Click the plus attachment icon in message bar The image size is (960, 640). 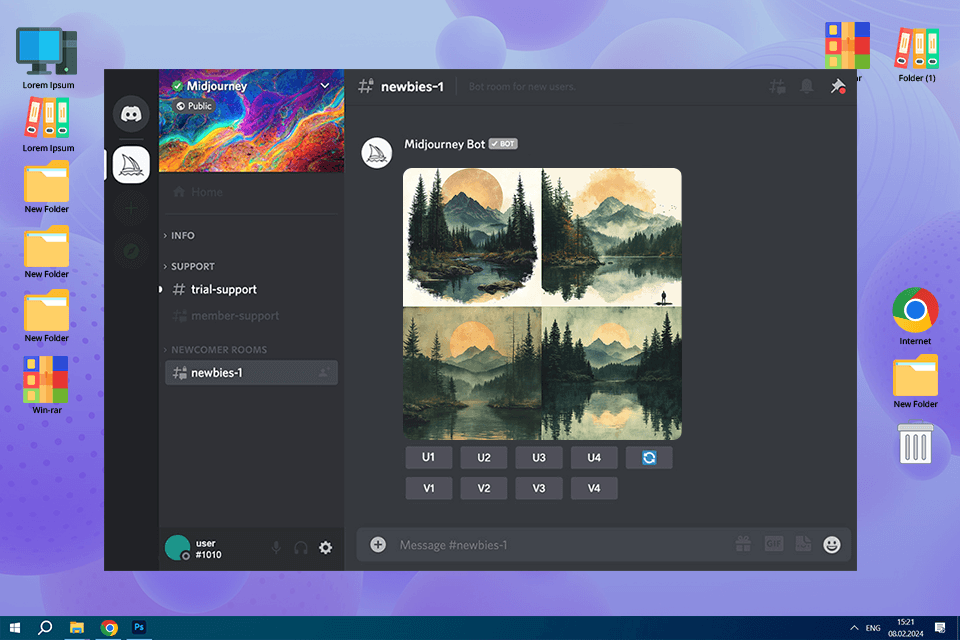378,544
